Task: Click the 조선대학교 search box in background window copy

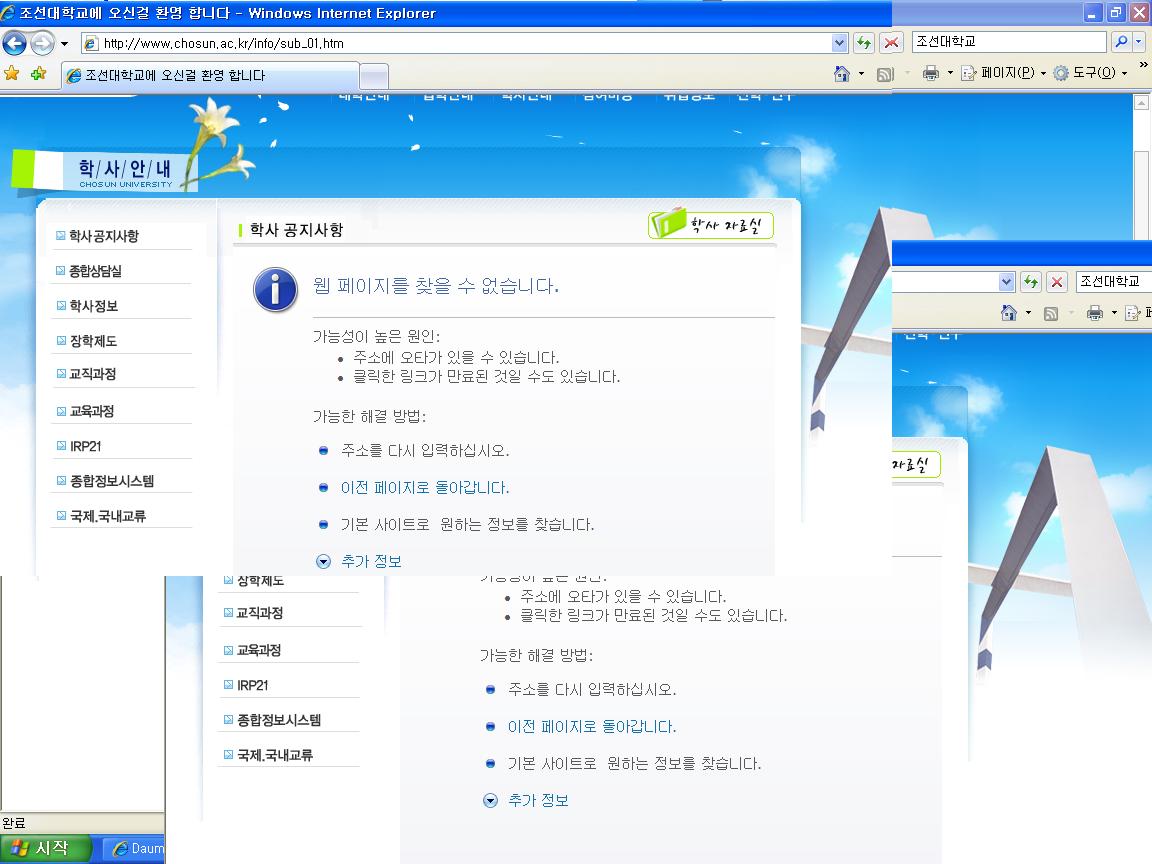Action: point(1114,281)
